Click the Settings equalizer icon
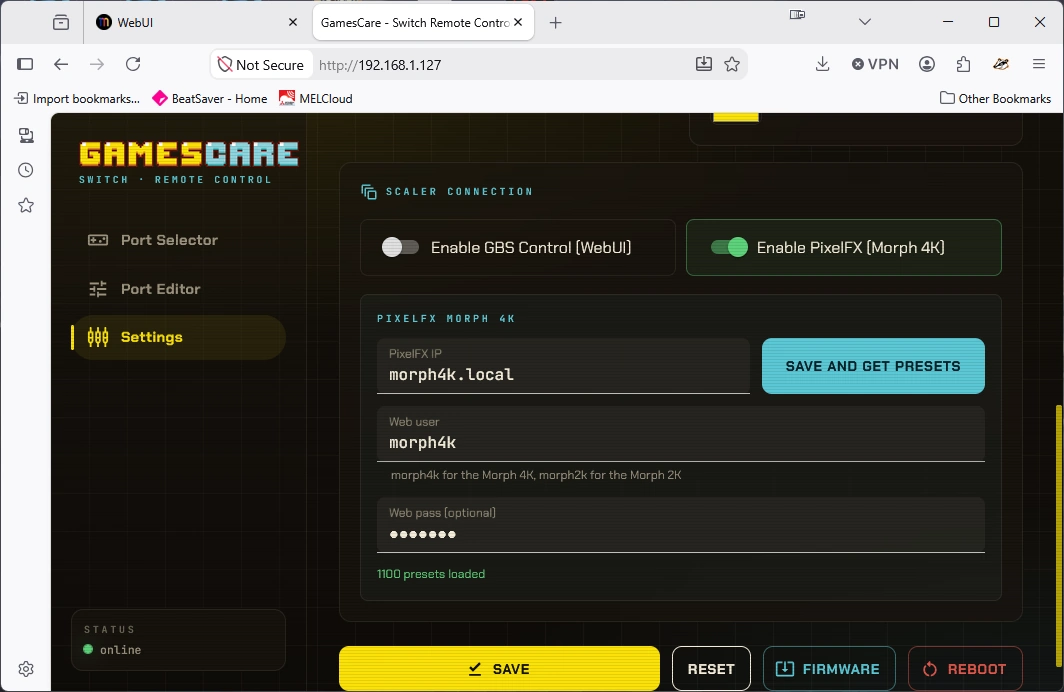The image size is (1064, 692). click(98, 337)
